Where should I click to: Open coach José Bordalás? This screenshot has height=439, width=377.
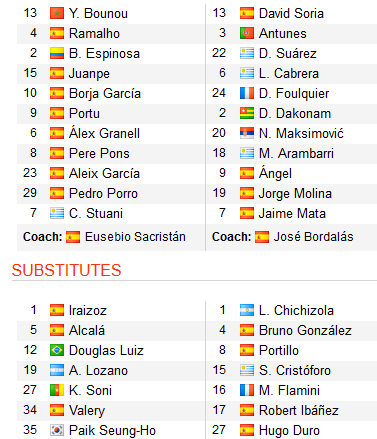click(x=313, y=237)
